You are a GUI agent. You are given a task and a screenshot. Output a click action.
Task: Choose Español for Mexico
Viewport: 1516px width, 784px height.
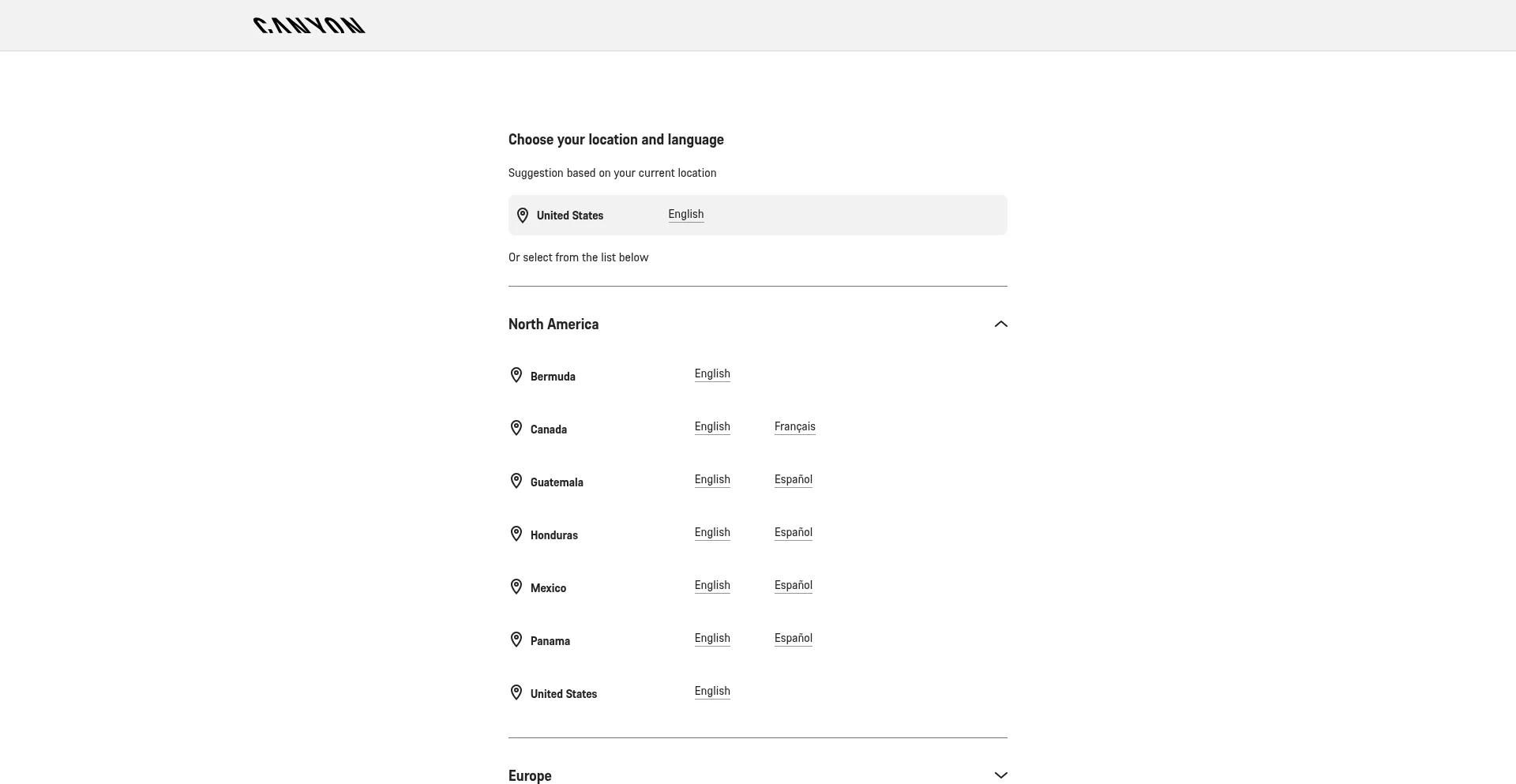[x=794, y=586]
